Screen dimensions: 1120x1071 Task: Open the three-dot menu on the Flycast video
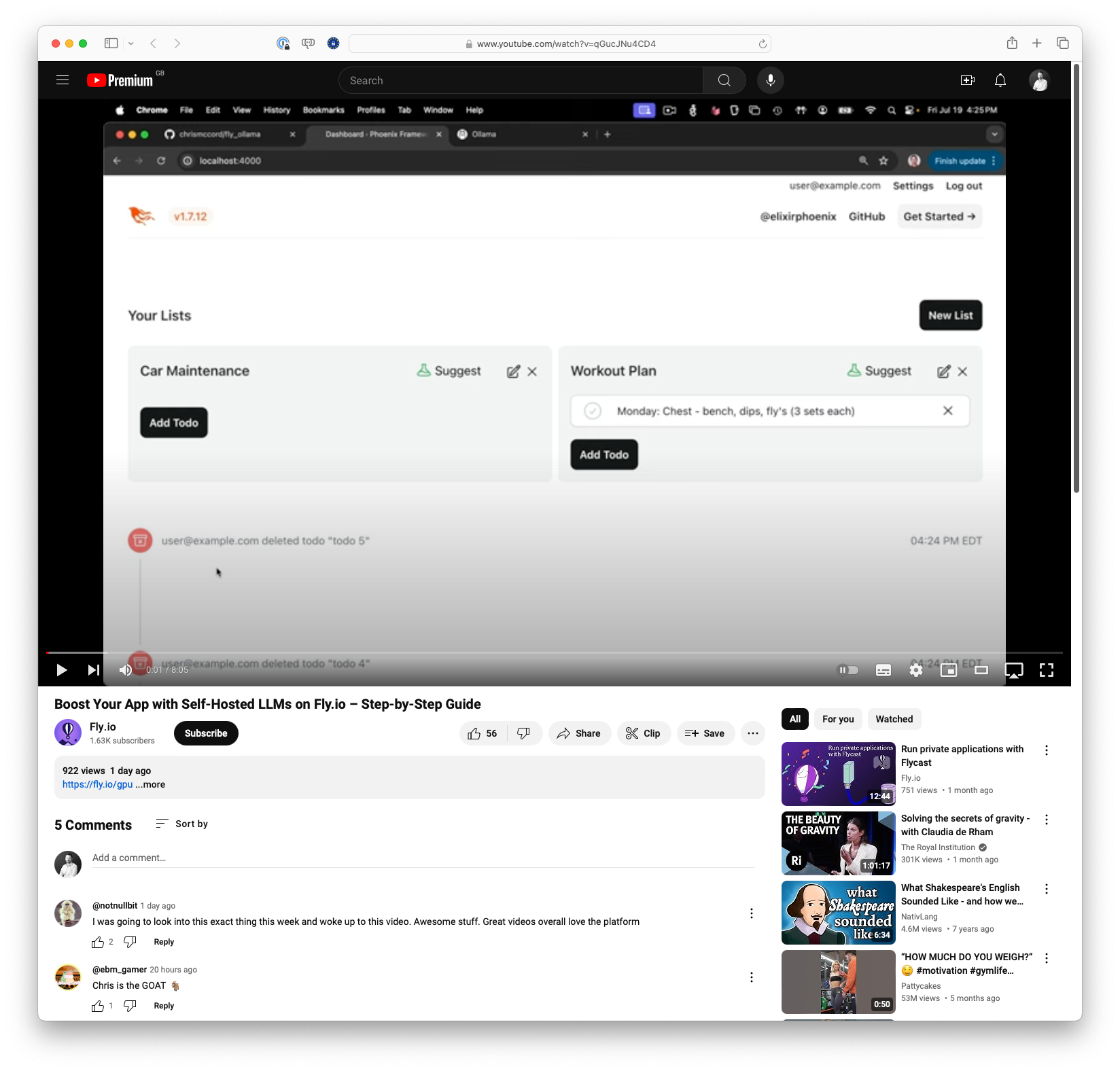click(1046, 750)
